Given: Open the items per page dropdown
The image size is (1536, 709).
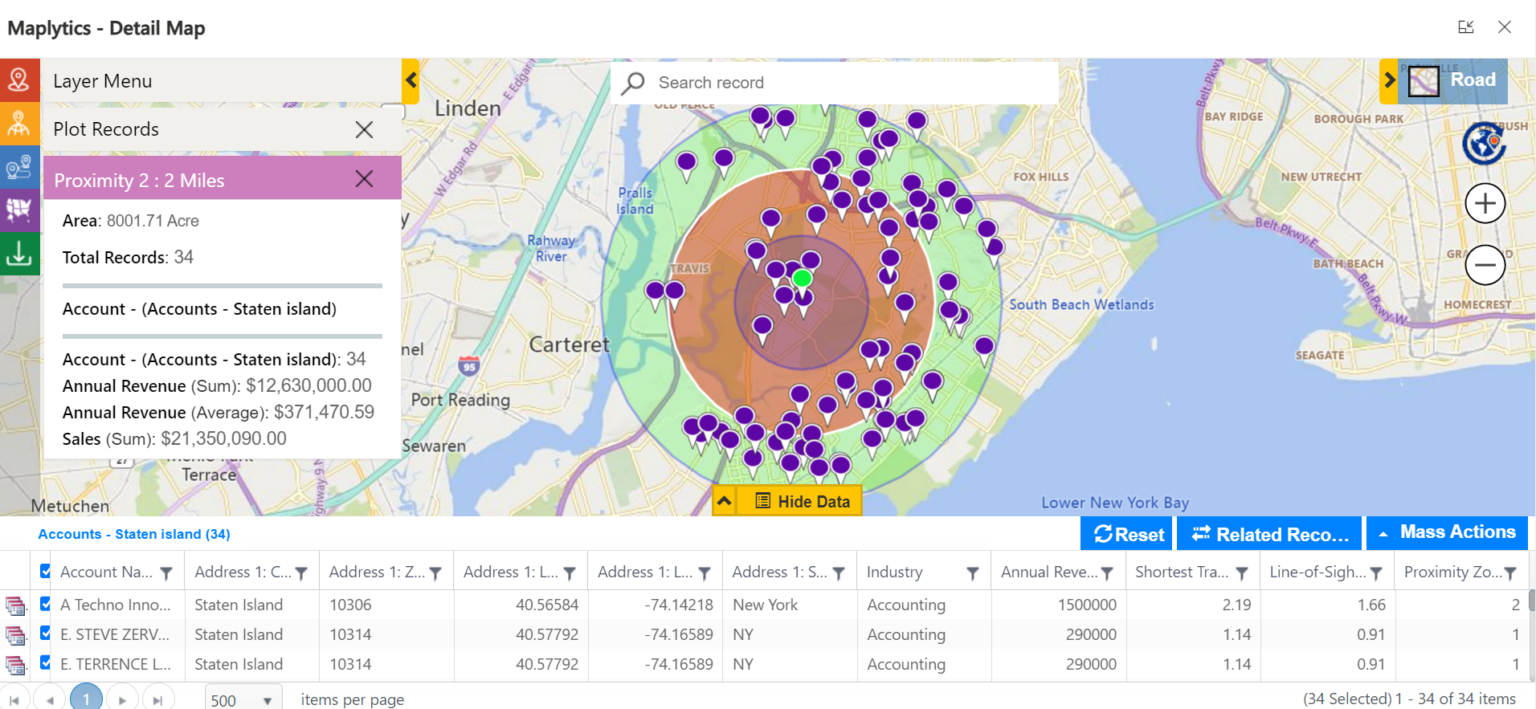Looking at the screenshot, I should click(242, 698).
